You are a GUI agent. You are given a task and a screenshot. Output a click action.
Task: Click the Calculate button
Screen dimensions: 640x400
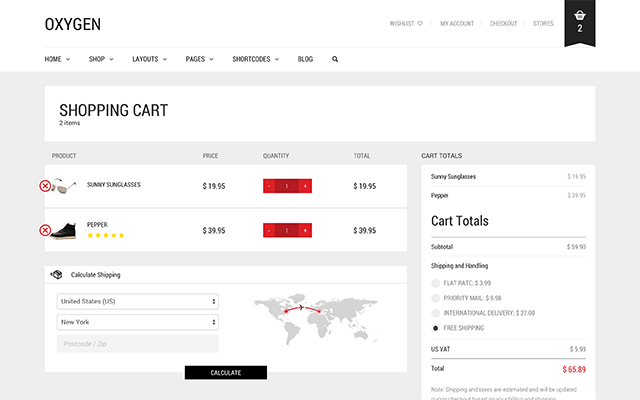coord(226,373)
